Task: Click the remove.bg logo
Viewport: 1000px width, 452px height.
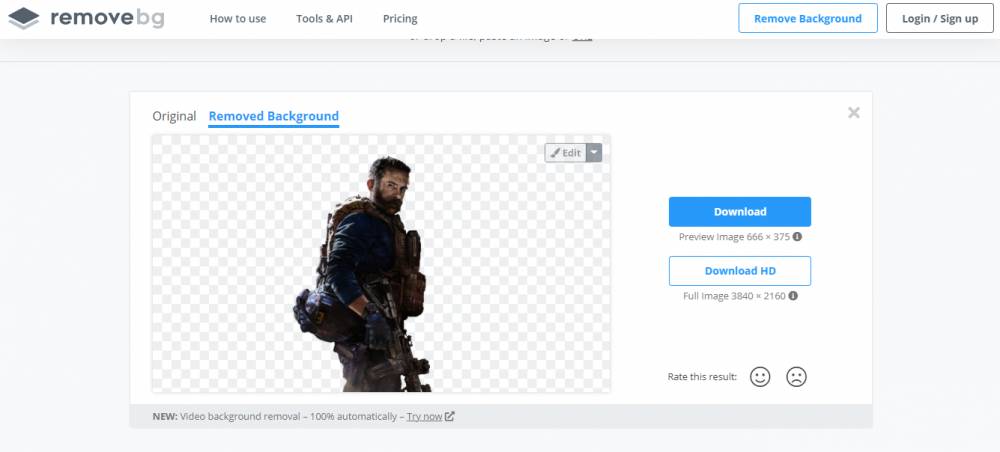Action: pos(86,18)
